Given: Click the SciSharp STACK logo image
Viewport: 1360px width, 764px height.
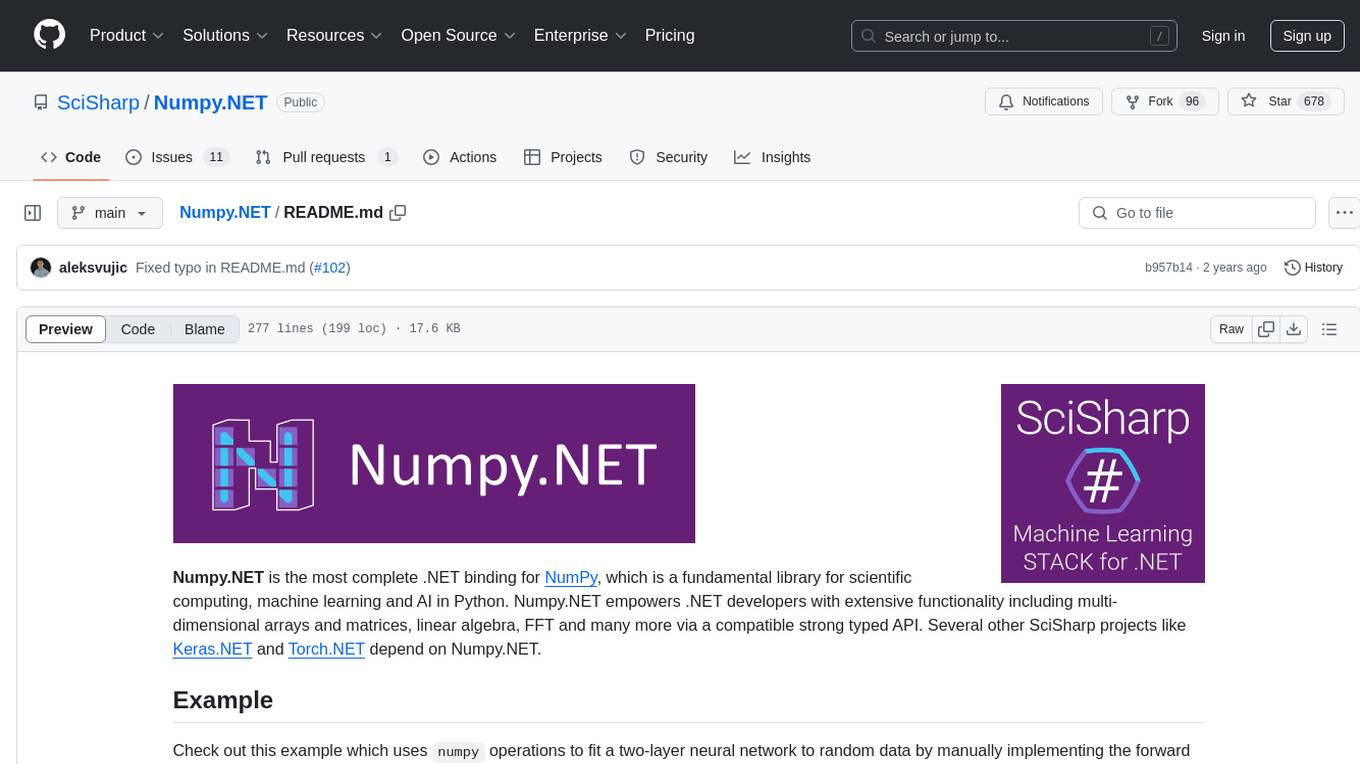Looking at the screenshot, I should pyautogui.click(x=1103, y=483).
